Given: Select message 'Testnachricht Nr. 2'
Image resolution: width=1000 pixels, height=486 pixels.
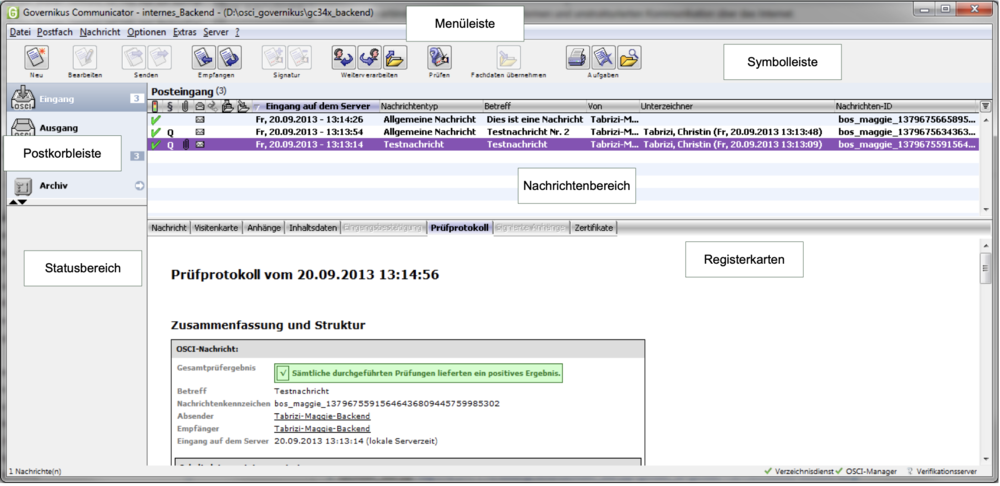Looking at the screenshot, I should [x=564, y=132].
